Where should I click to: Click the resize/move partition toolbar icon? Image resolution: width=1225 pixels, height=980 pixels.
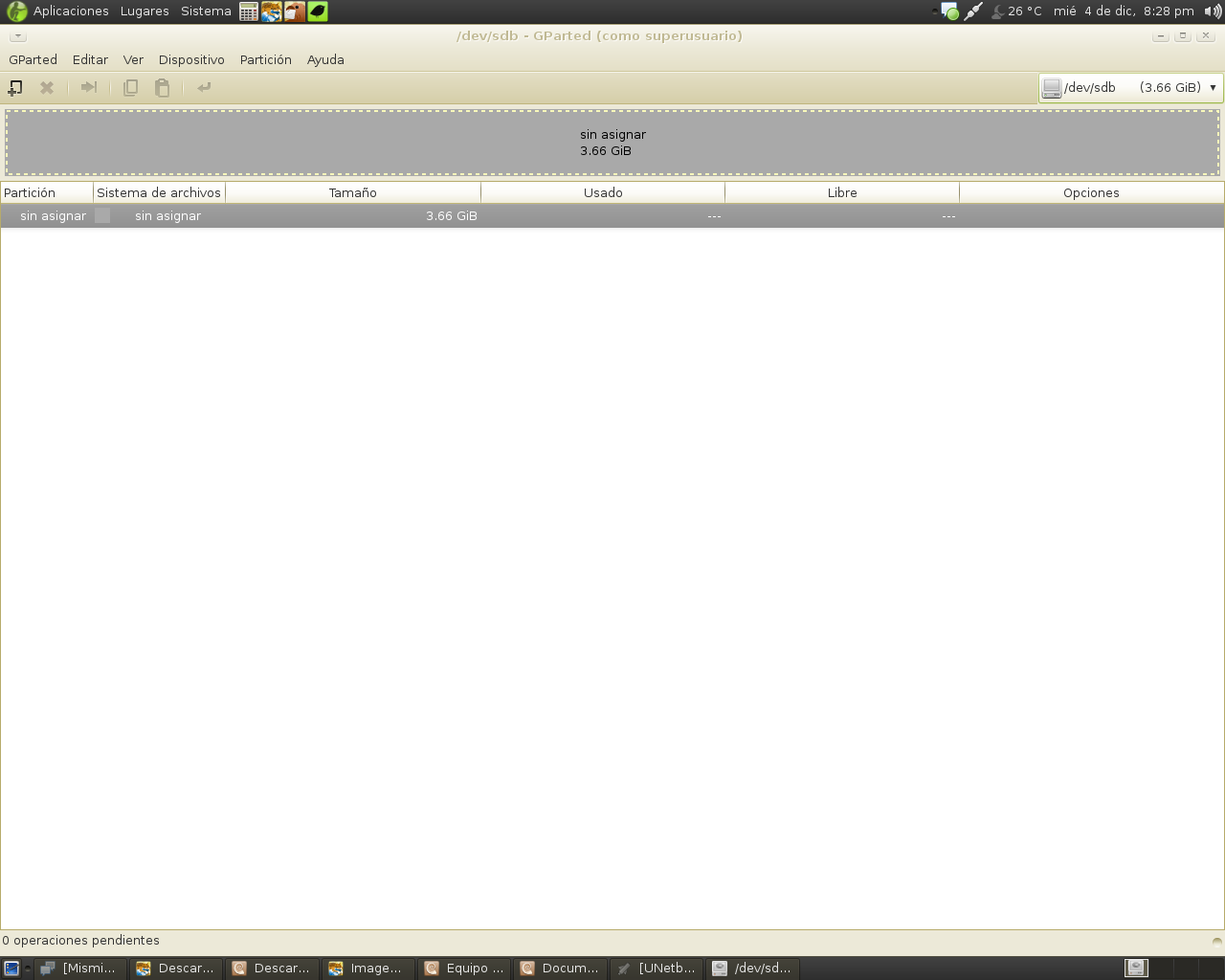click(89, 87)
